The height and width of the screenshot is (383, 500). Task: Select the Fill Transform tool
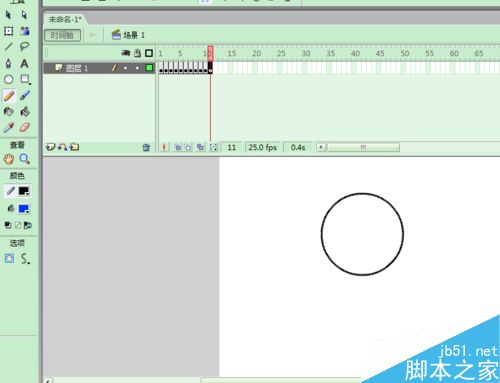(x=24, y=31)
